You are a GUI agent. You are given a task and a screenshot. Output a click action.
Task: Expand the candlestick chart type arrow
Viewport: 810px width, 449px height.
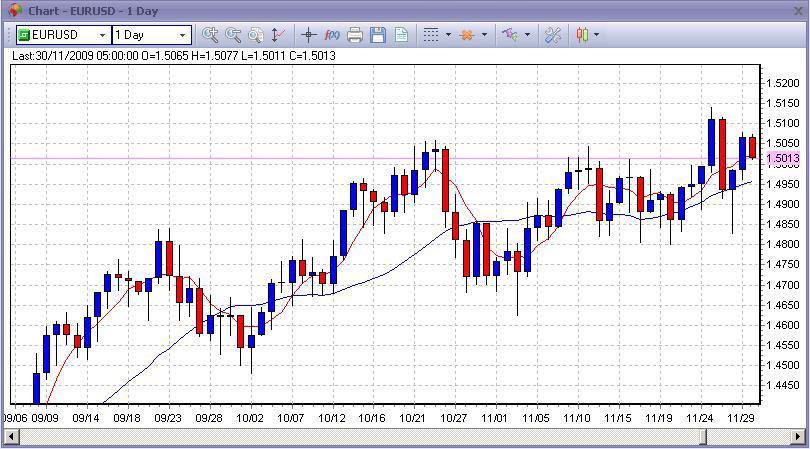tap(597, 35)
